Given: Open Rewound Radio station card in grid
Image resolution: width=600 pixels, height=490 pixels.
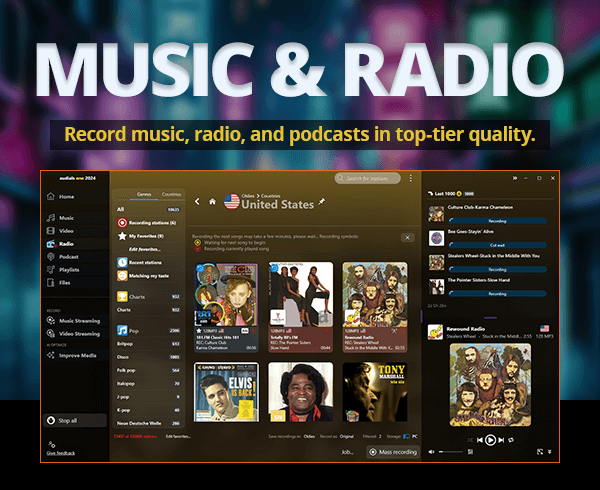Looking at the screenshot, I should (375, 307).
